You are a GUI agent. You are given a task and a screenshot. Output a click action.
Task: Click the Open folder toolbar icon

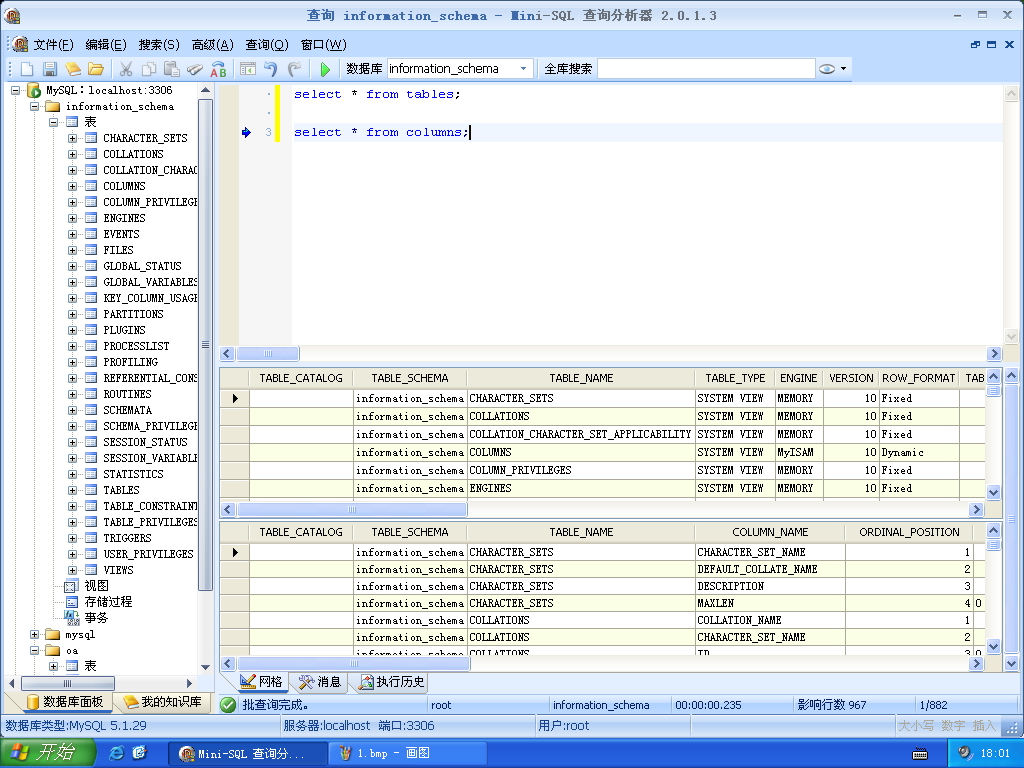96,69
